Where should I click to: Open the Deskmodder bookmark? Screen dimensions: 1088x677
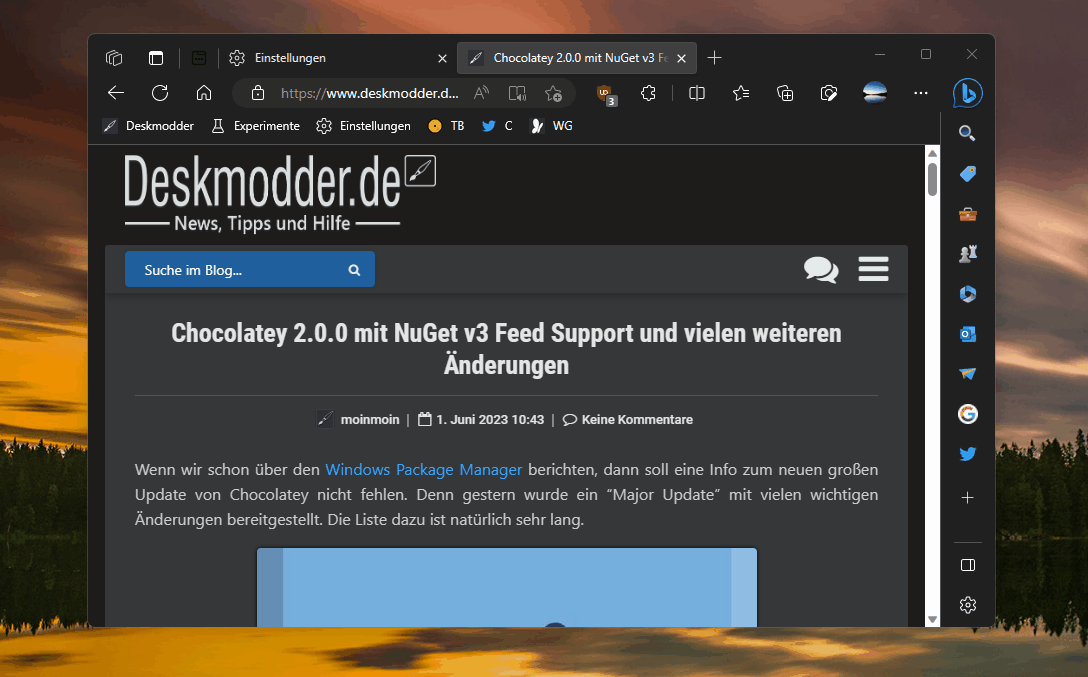pyautogui.click(x=148, y=126)
